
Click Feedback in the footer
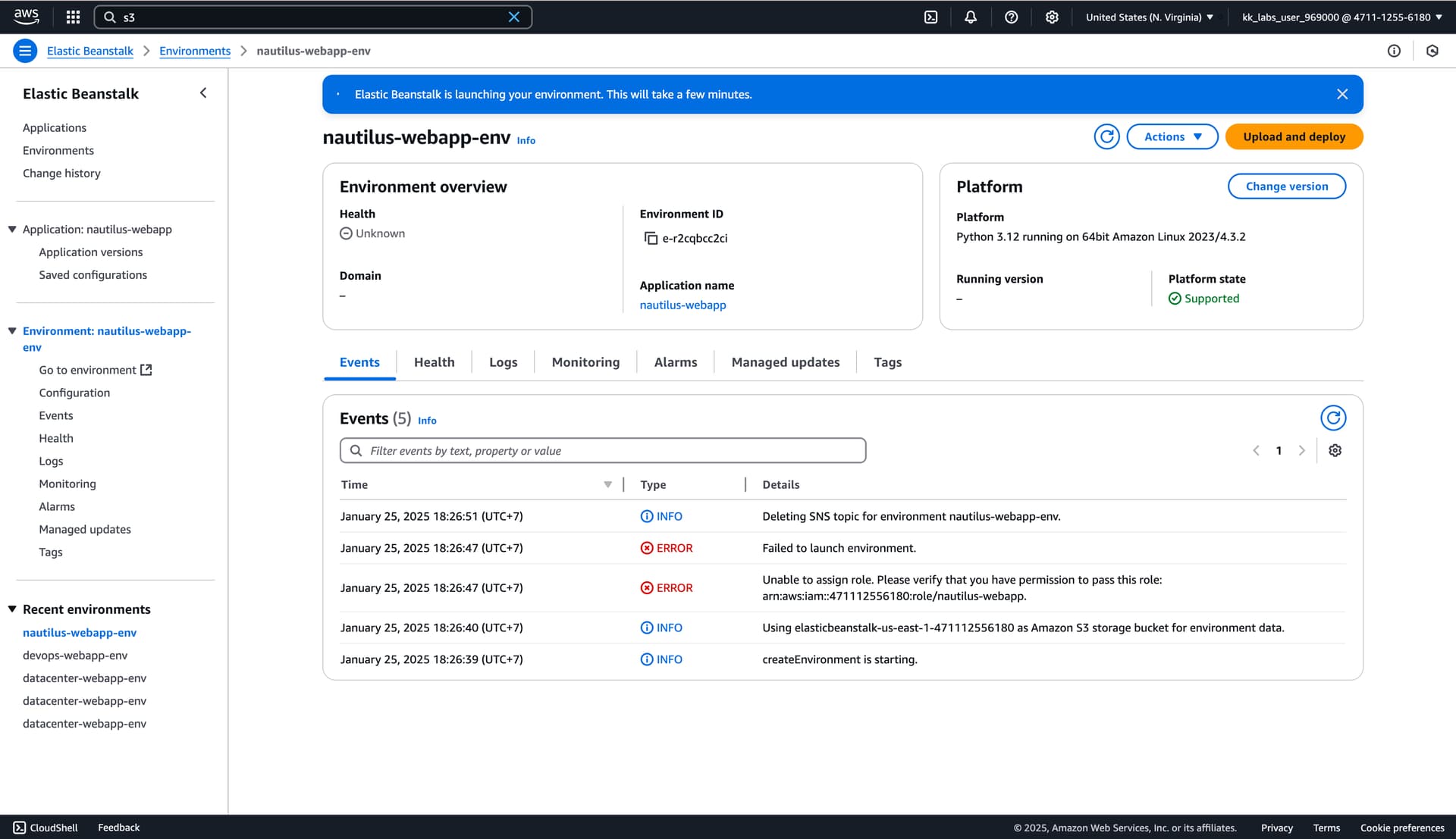119,828
